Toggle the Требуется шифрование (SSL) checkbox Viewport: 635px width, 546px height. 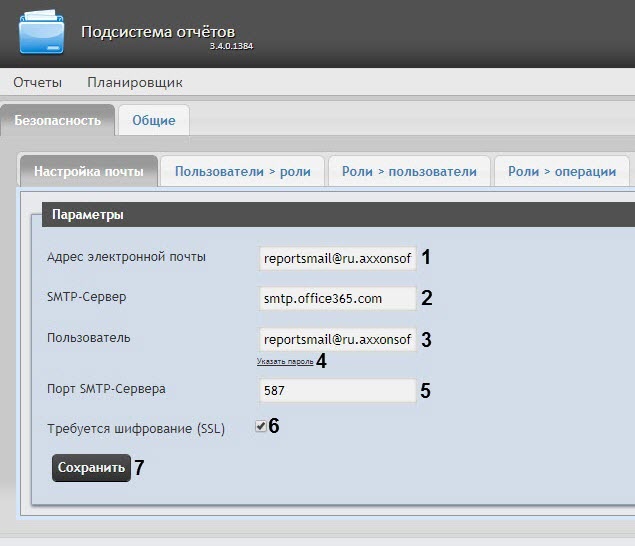(x=260, y=426)
